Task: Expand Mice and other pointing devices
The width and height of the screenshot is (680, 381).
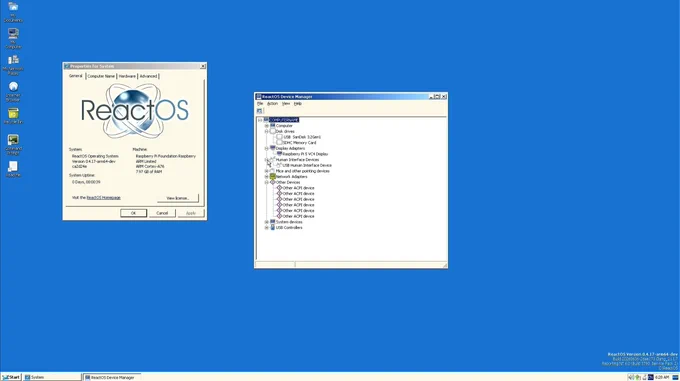Action: tap(267, 171)
